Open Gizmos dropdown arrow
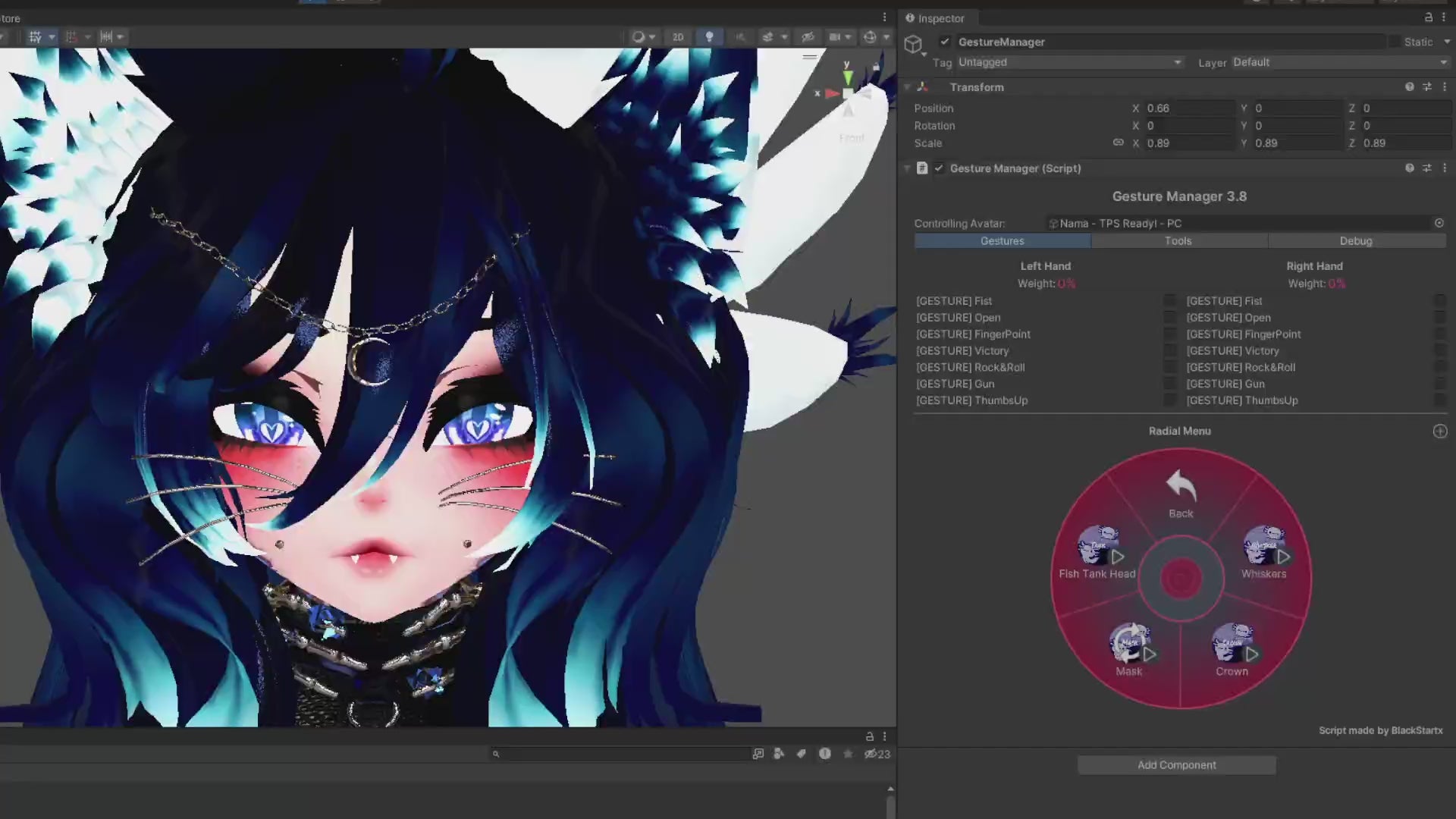 [x=886, y=37]
